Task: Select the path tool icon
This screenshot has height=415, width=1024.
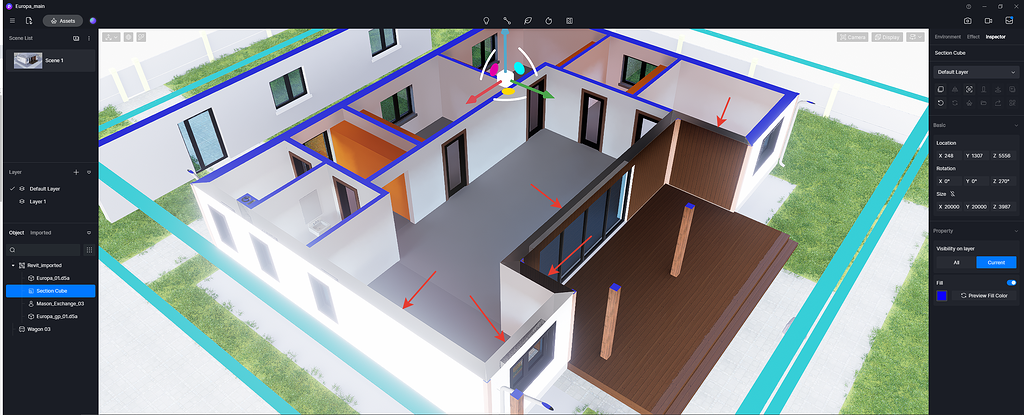Action: (507, 21)
